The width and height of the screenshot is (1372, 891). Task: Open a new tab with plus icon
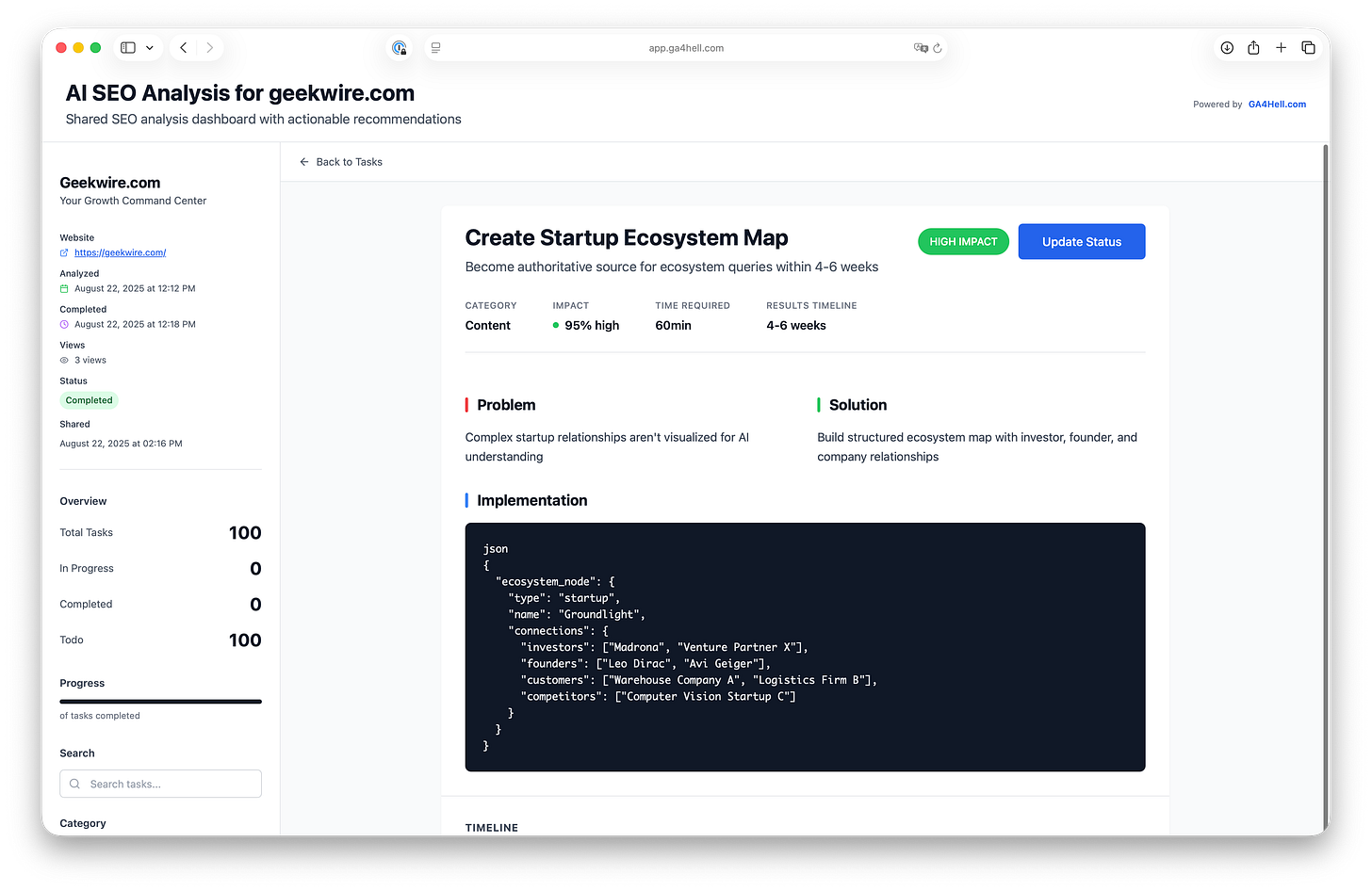point(1281,47)
